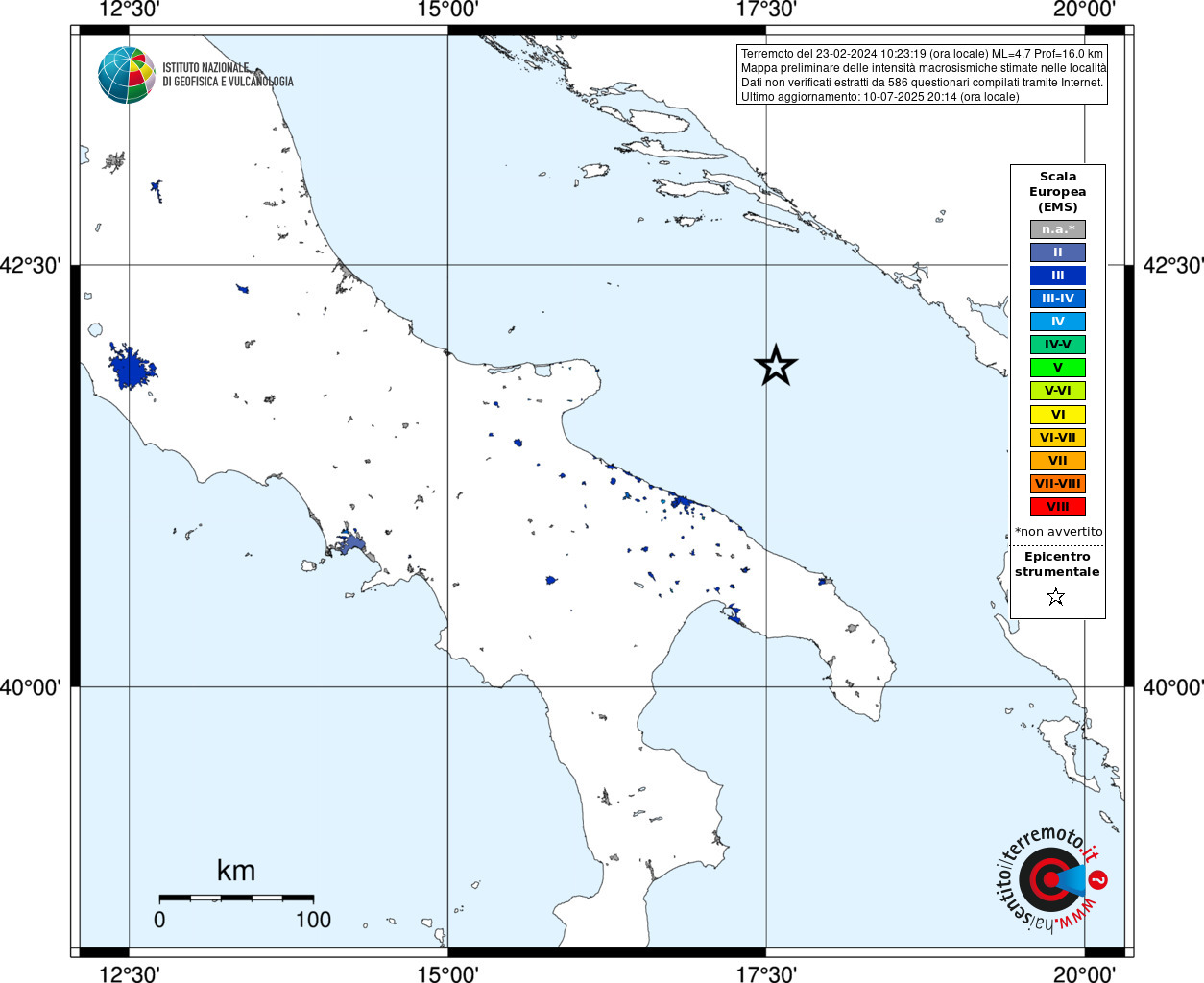Click the top 17°30' longitude label
1204x983 pixels.
click(766, 10)
